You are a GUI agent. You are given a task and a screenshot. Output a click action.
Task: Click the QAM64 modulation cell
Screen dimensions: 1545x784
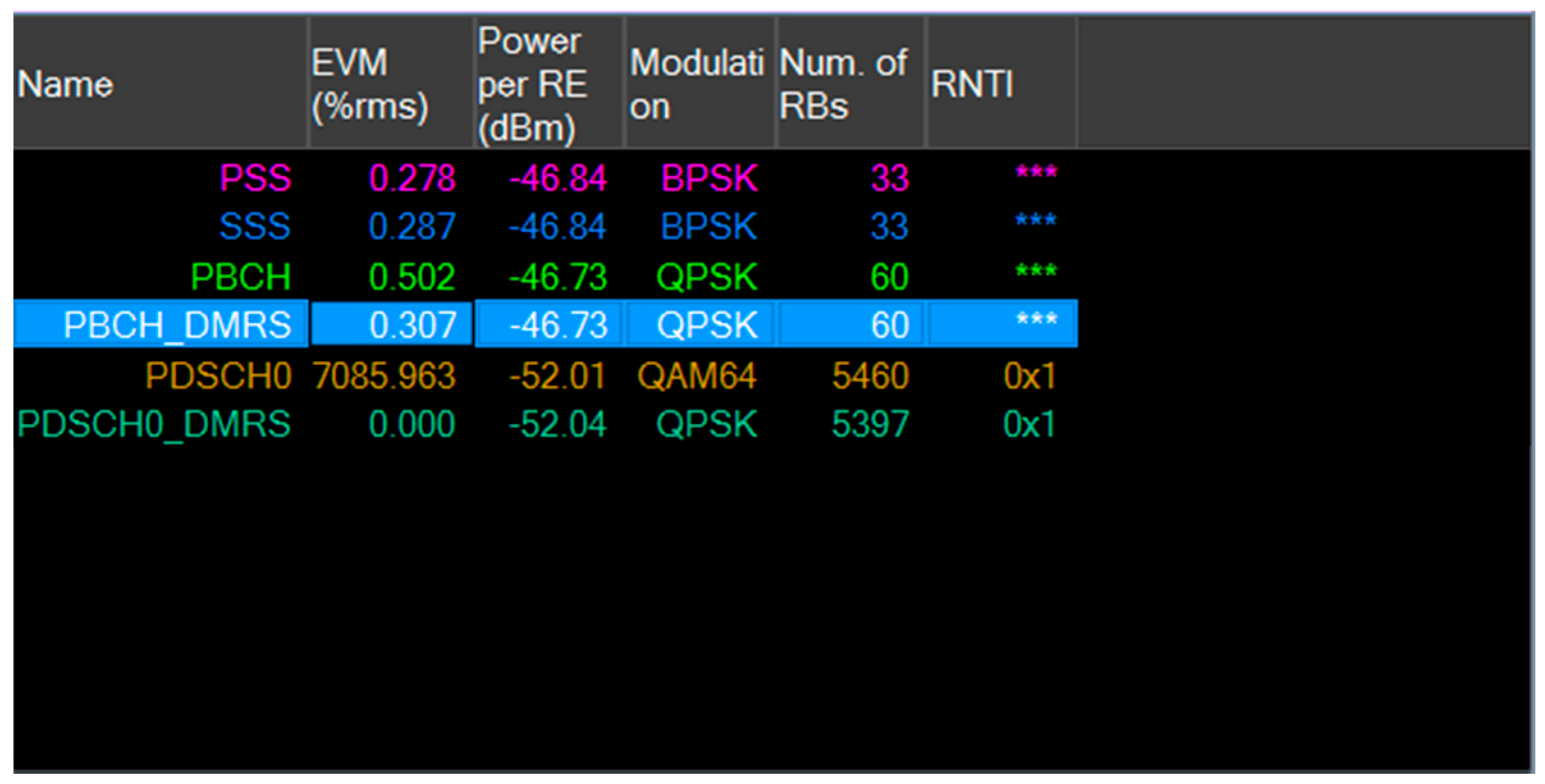pos(697,375)
